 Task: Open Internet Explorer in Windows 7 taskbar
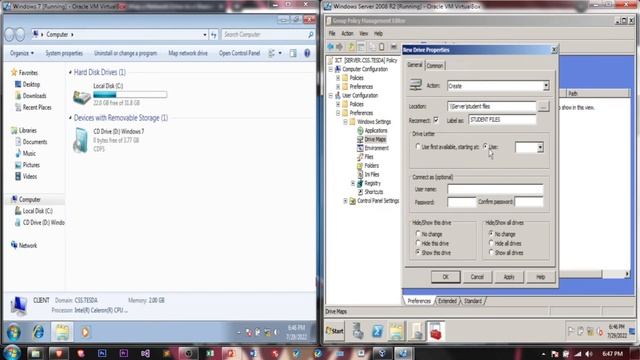(38, 332)
